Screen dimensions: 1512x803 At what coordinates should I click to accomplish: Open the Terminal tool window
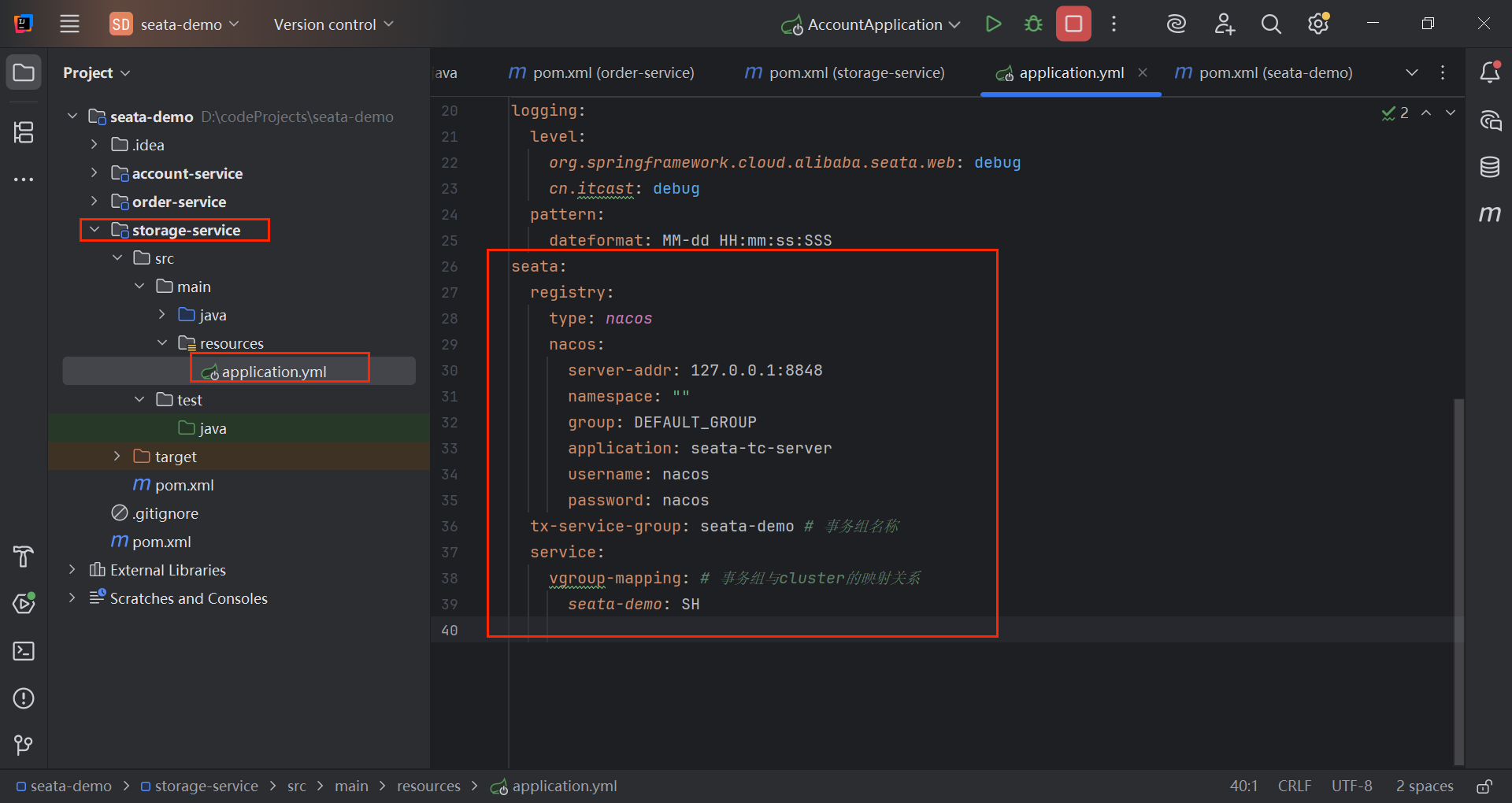coord(24,651)
